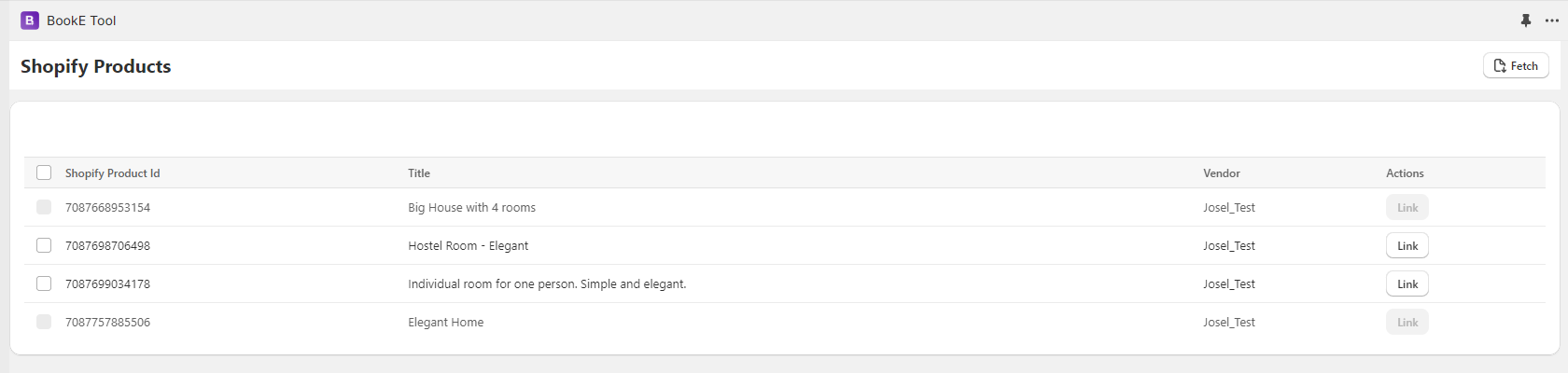Click the Actions column header
The width and height of the screenshot is (1568, 373).
(x=1405, y=173)
